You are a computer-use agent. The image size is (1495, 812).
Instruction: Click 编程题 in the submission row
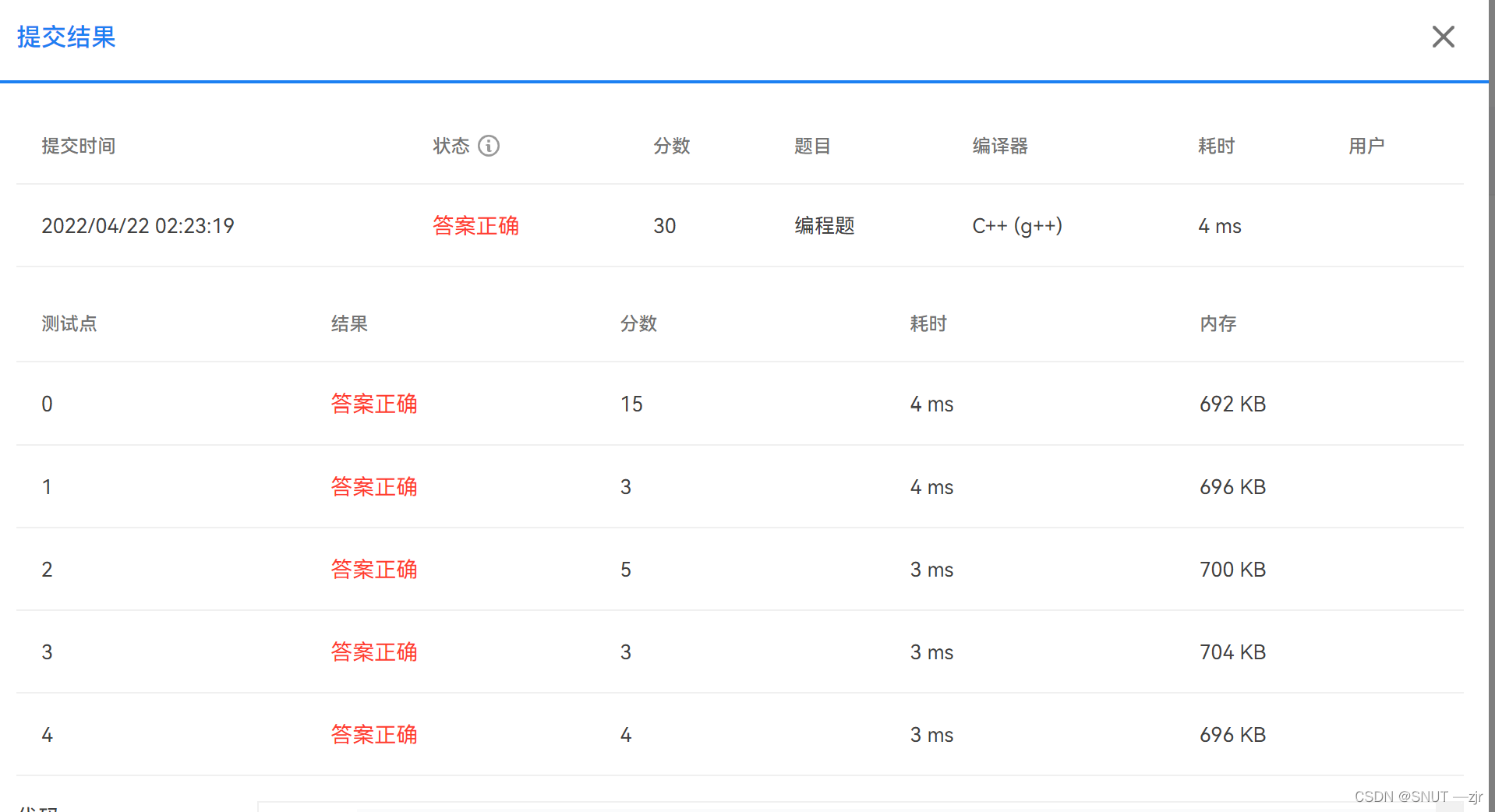click(825, 226)
